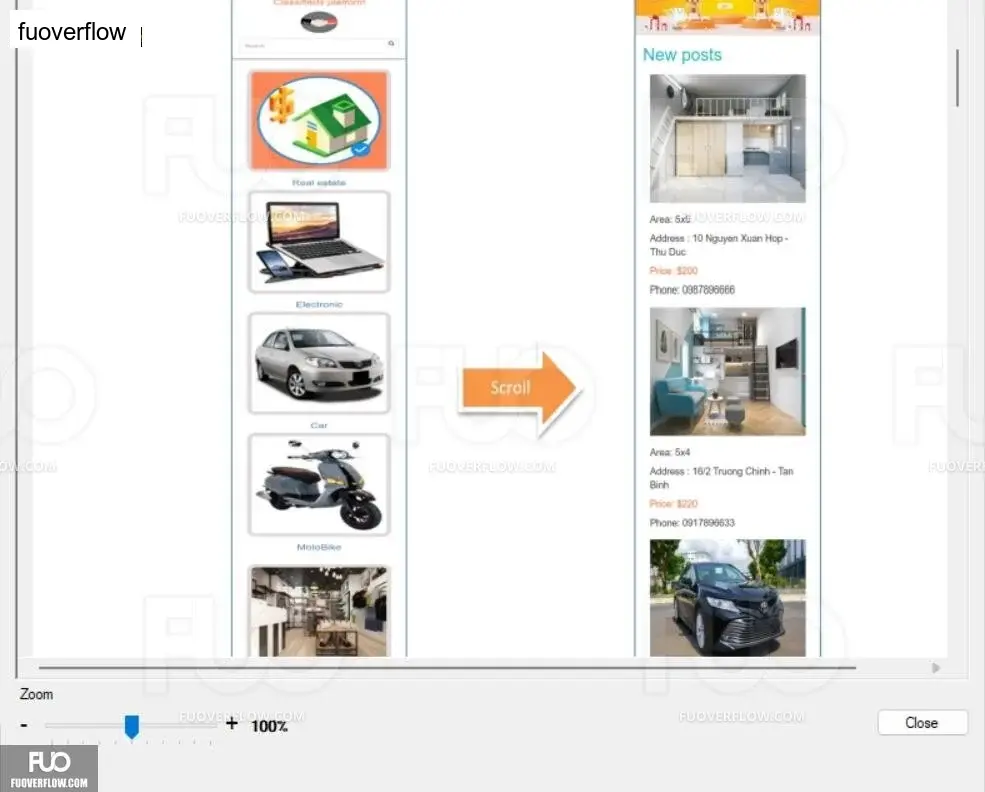Screen dimensions: 985x792
Task: Click the 'Car' category label
Action: [319, 426]
